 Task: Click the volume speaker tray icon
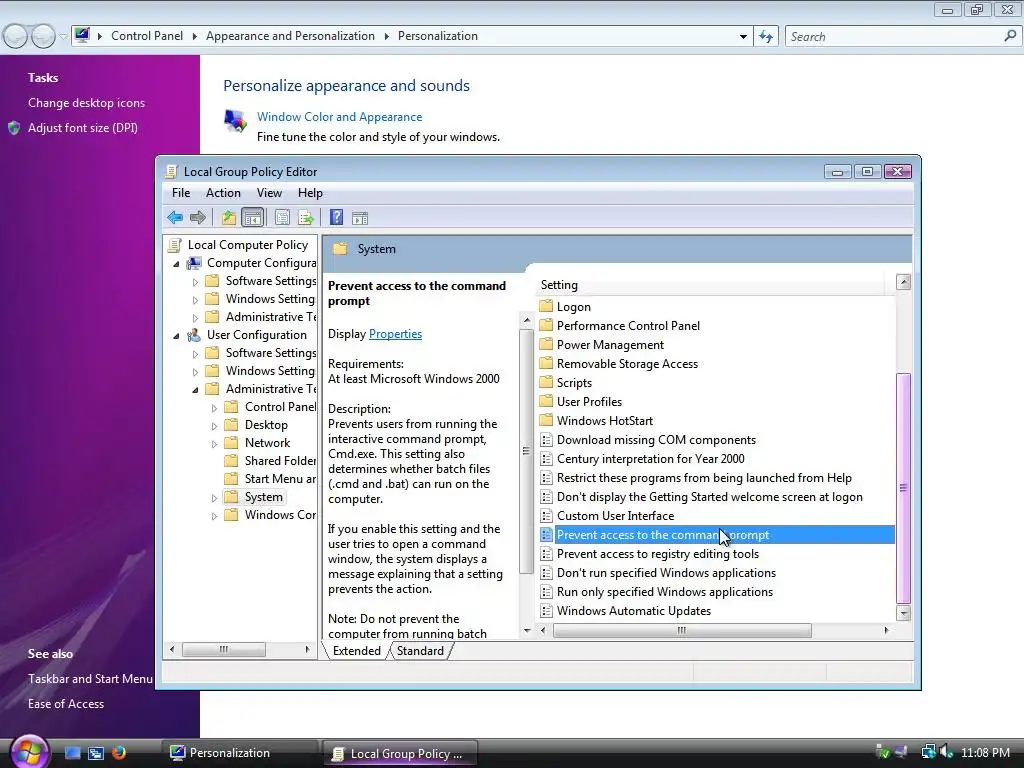click(946, 752)
